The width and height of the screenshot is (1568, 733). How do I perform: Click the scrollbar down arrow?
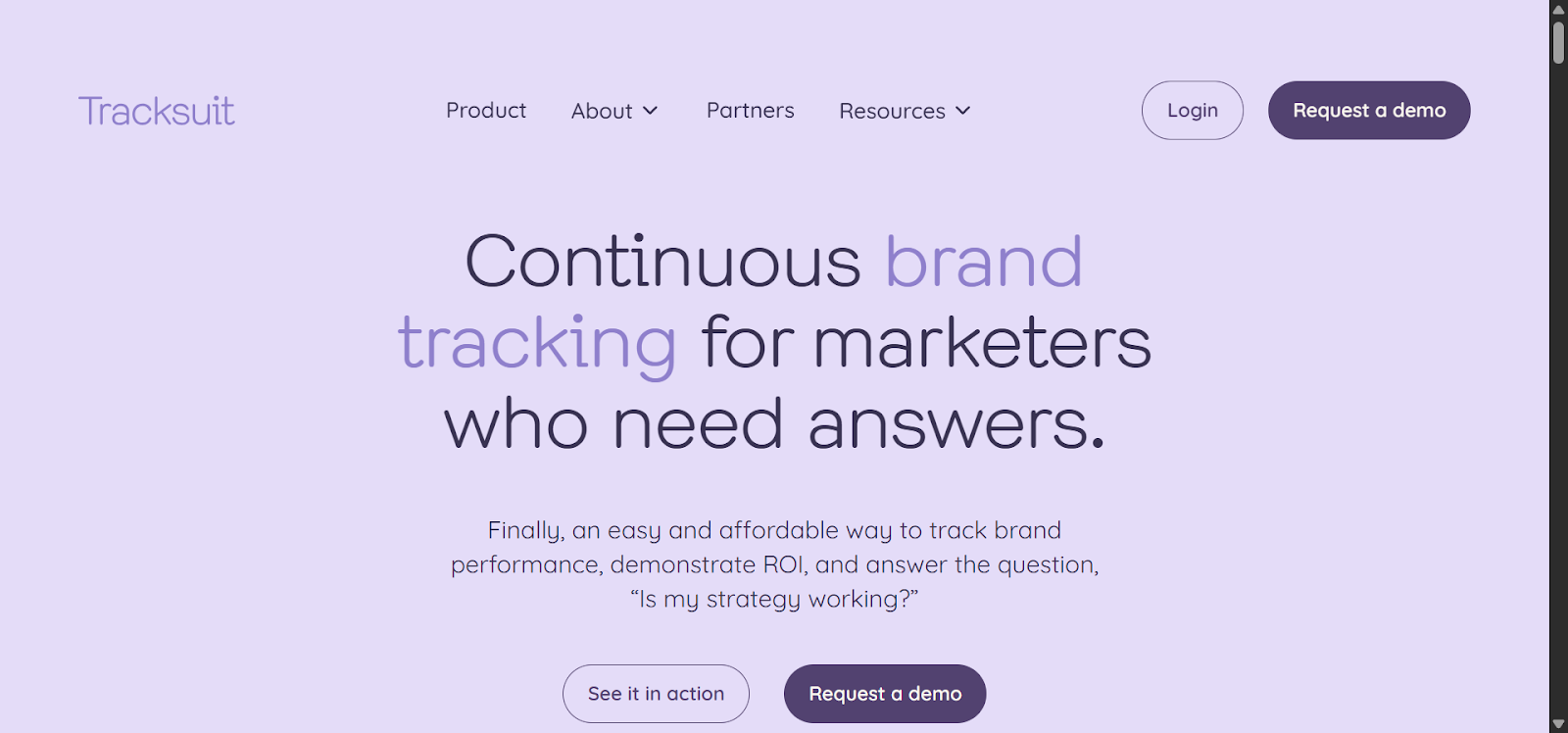[1558, 724]
